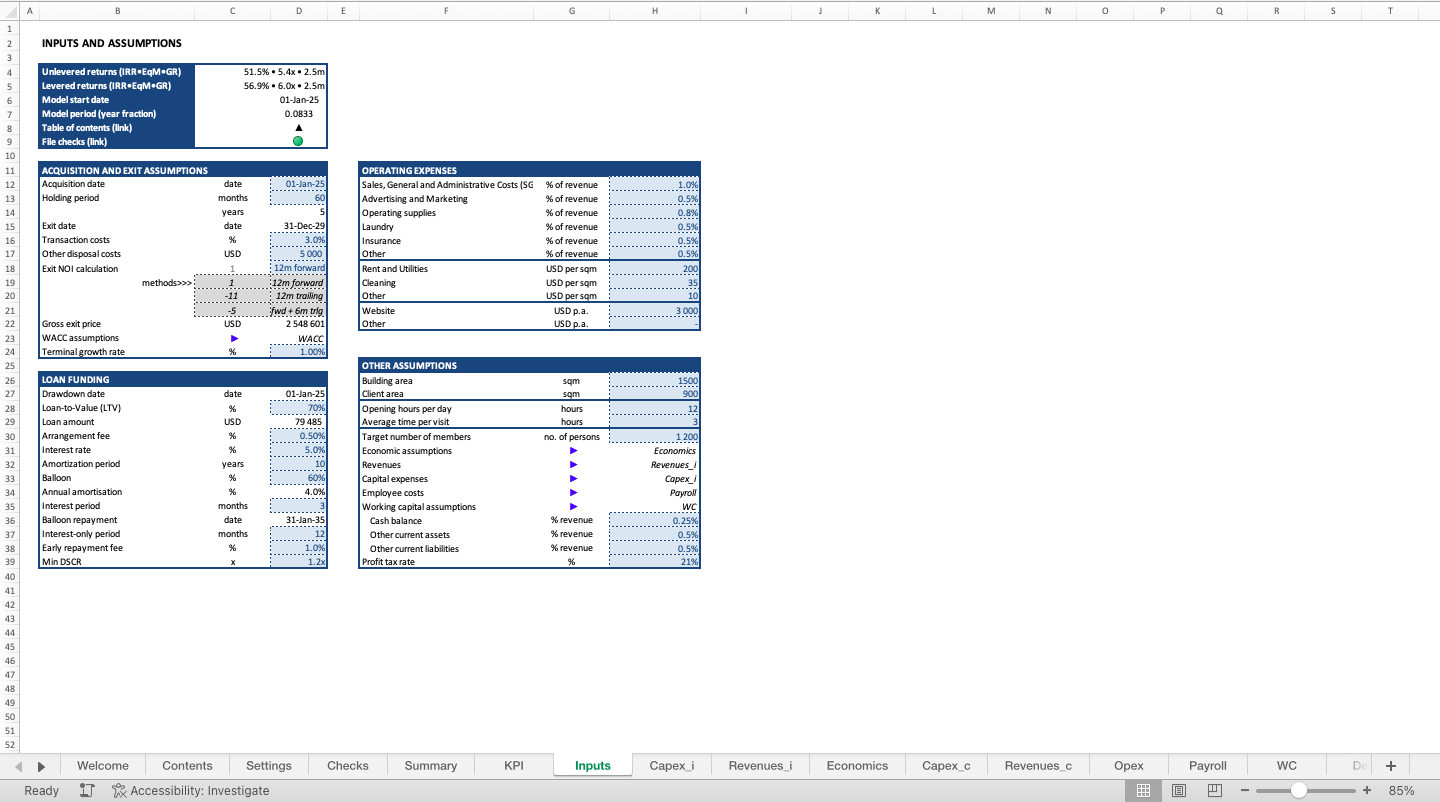
Task: Select the Normal view icon
Action: (1143, 790)
